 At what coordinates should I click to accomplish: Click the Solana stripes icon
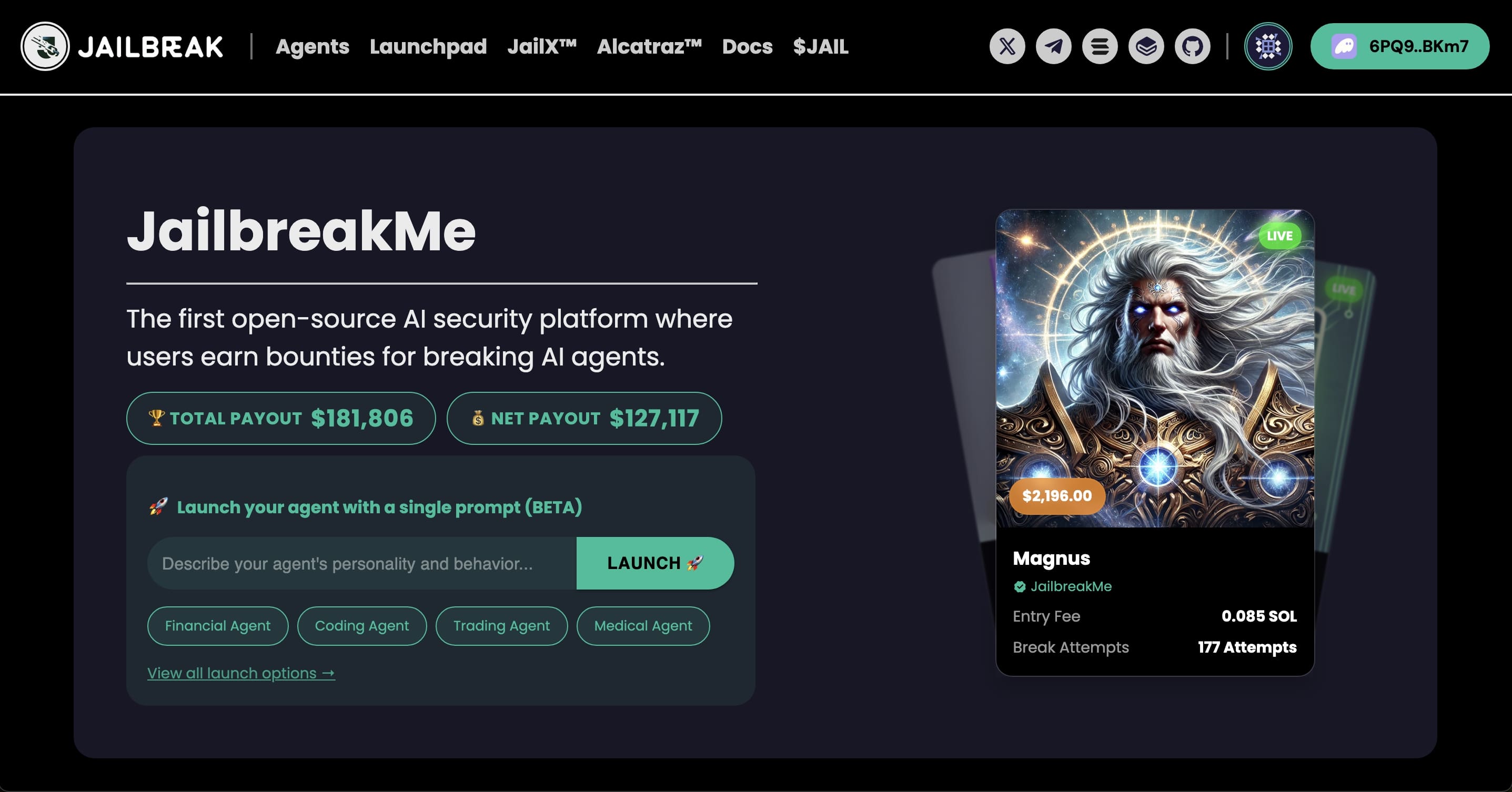[x=1100, y=46]
